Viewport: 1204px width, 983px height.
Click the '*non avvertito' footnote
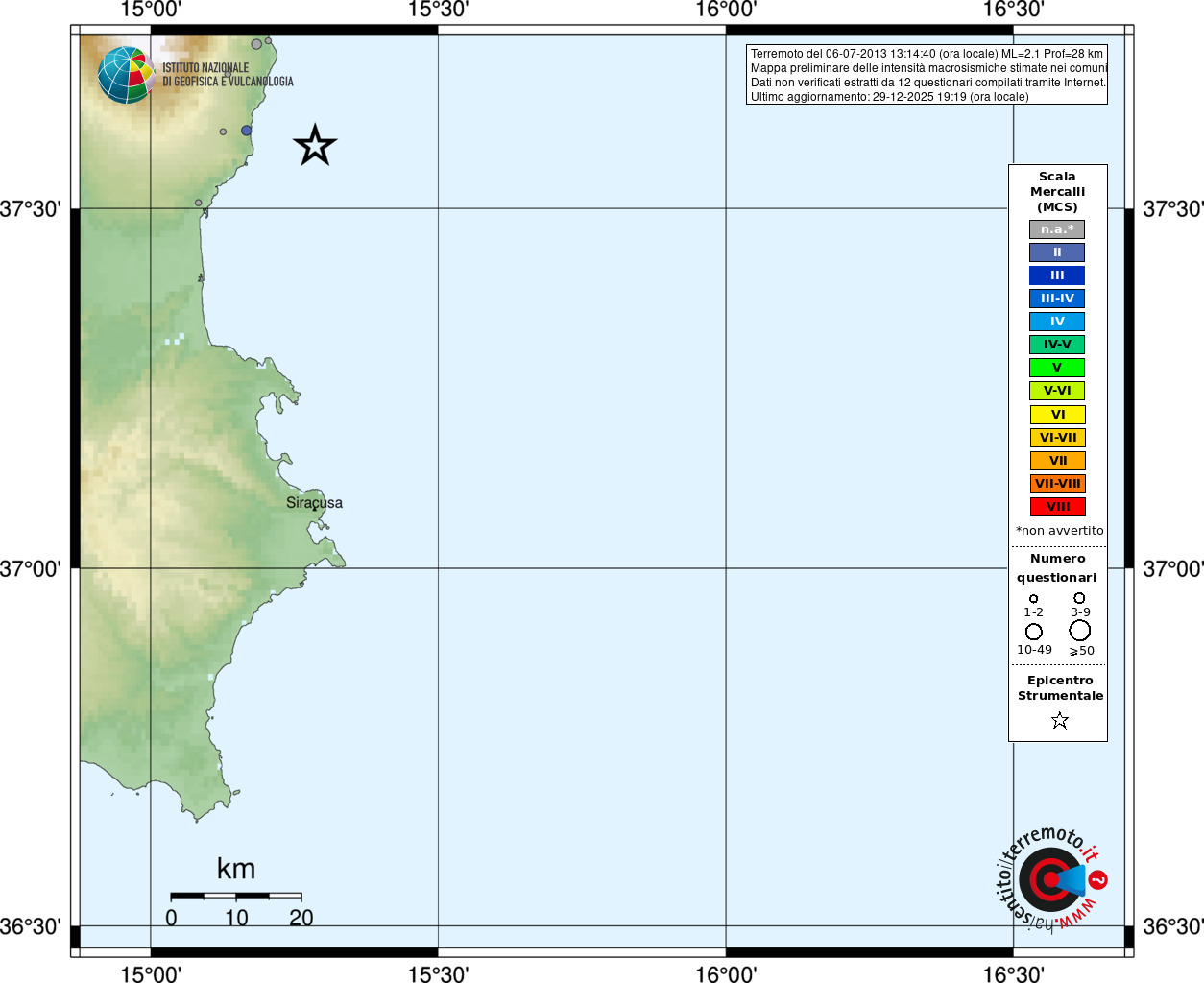point(1060,531)
